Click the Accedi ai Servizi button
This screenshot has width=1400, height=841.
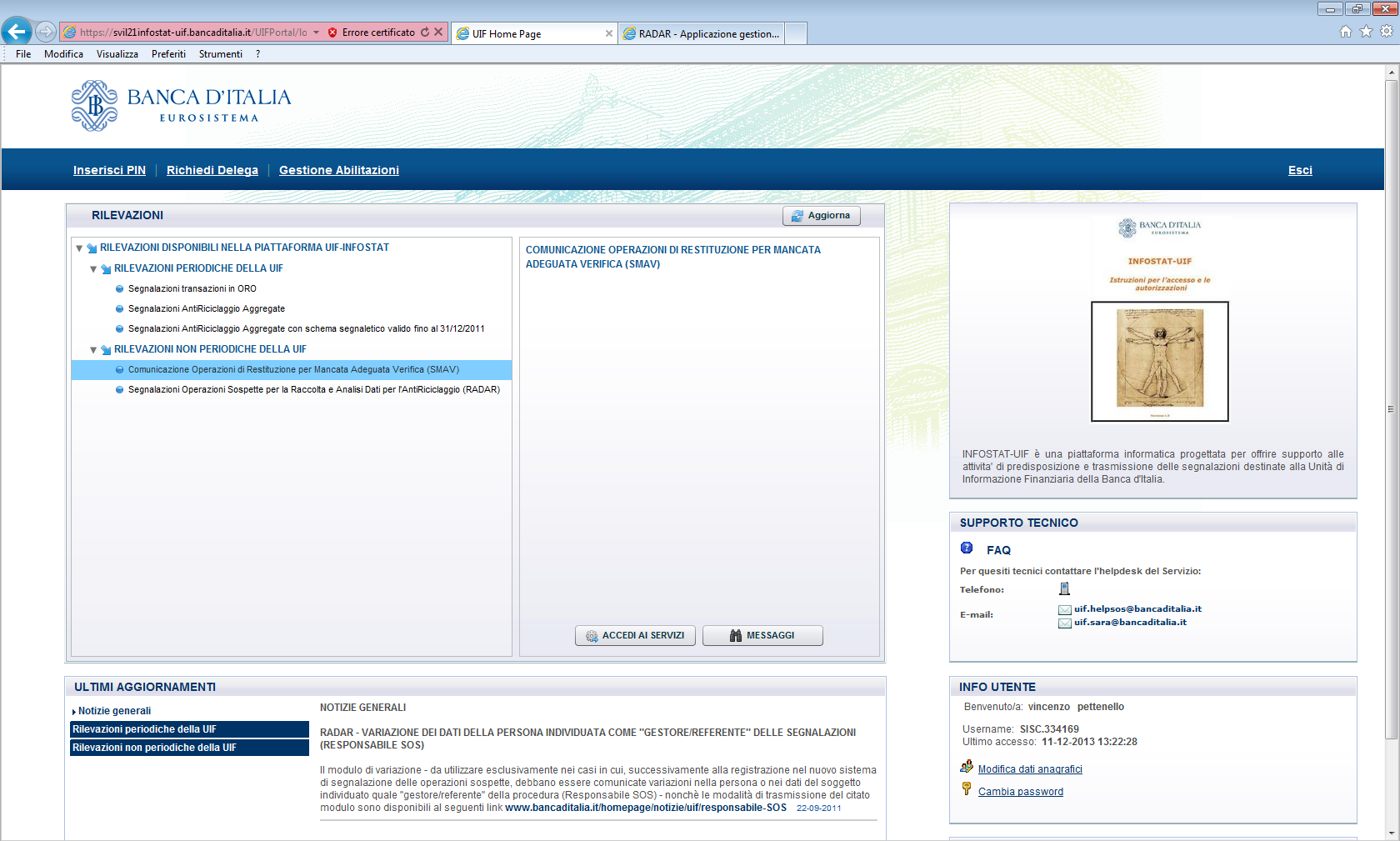(635, 635)
